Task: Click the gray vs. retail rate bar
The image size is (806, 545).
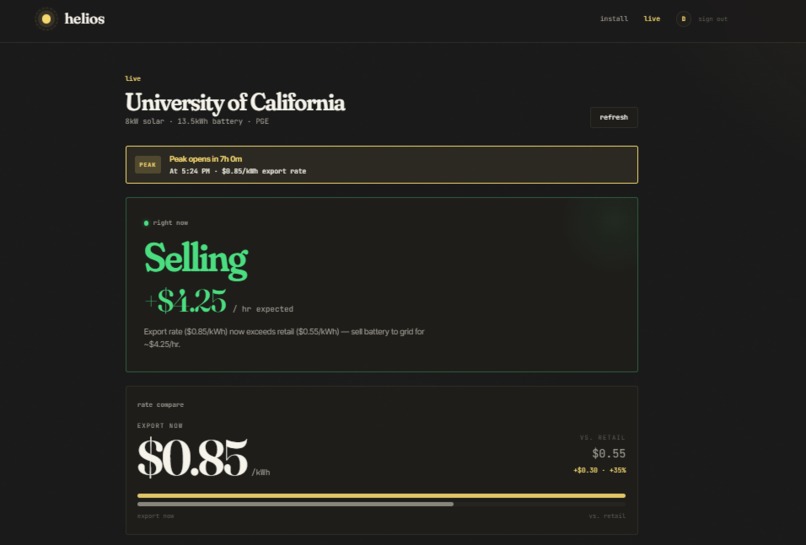Action: (x=295, y=504)
